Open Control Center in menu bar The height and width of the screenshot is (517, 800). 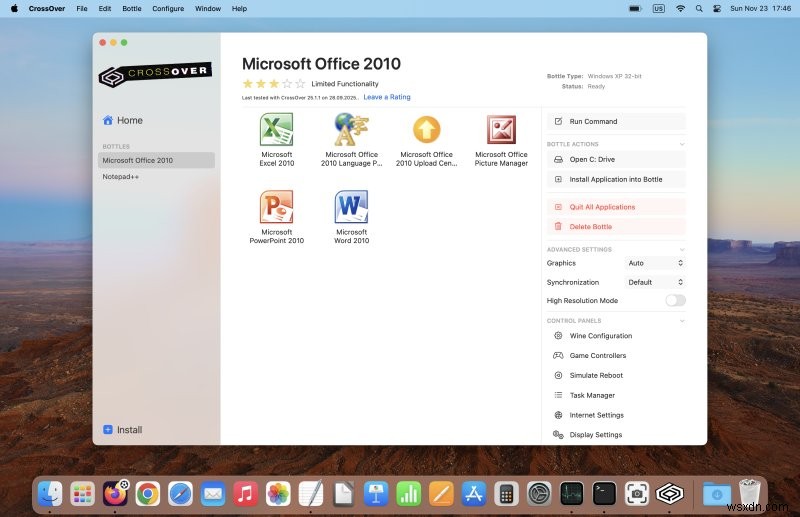717,9
